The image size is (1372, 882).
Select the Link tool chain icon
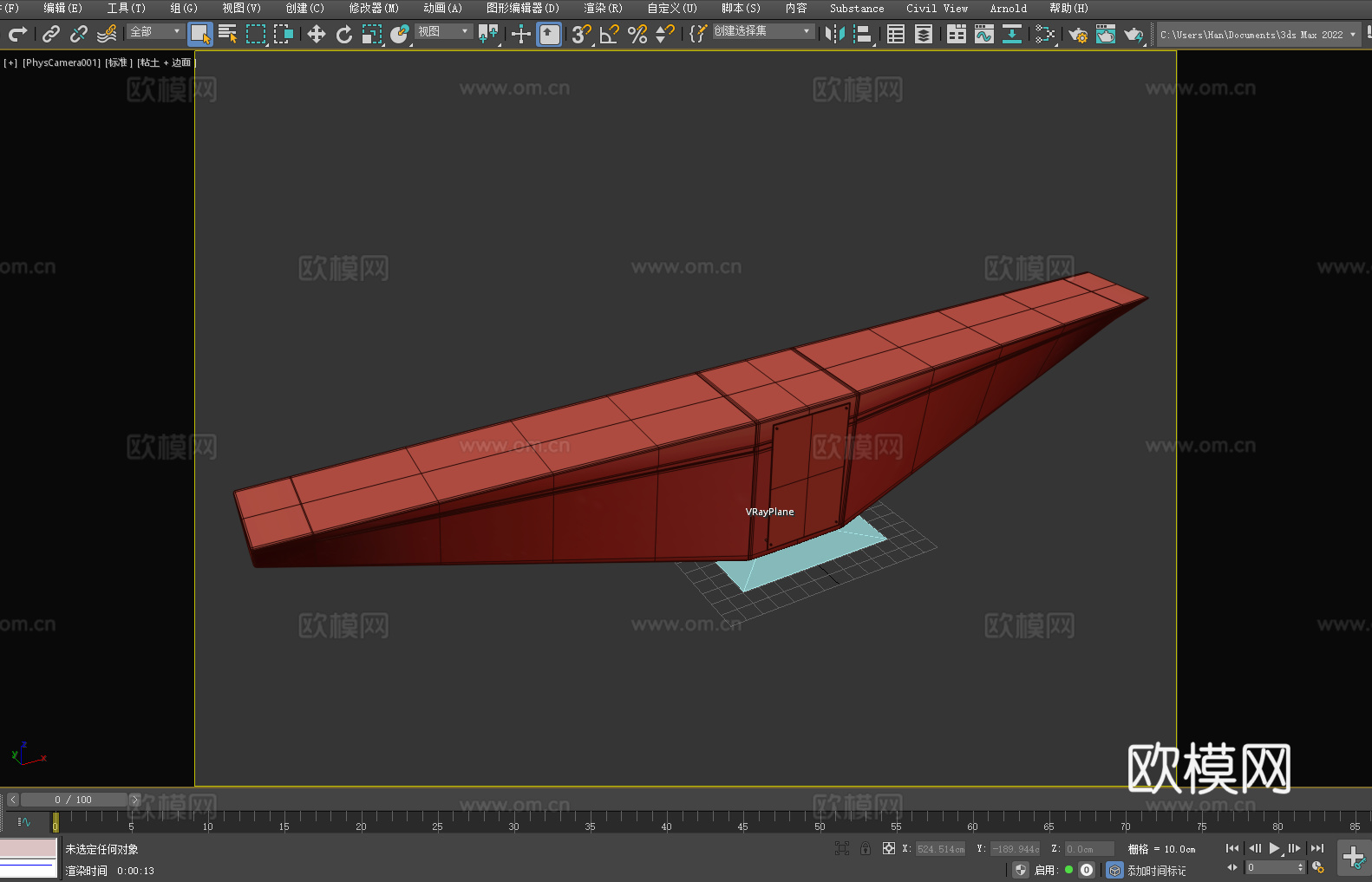[x=51, y=34]
